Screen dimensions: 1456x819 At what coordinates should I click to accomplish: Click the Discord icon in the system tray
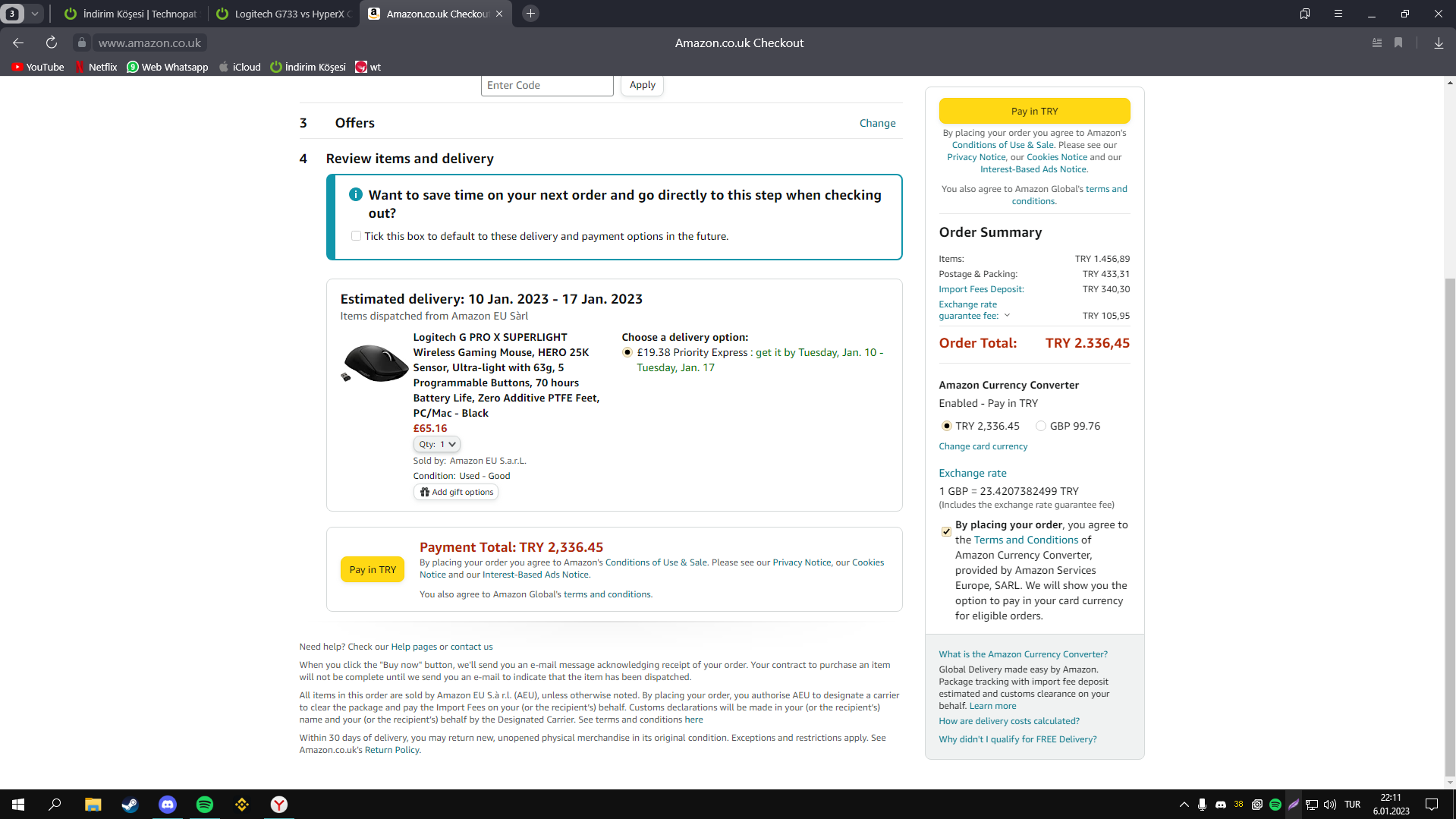[x=1221, y=805]
